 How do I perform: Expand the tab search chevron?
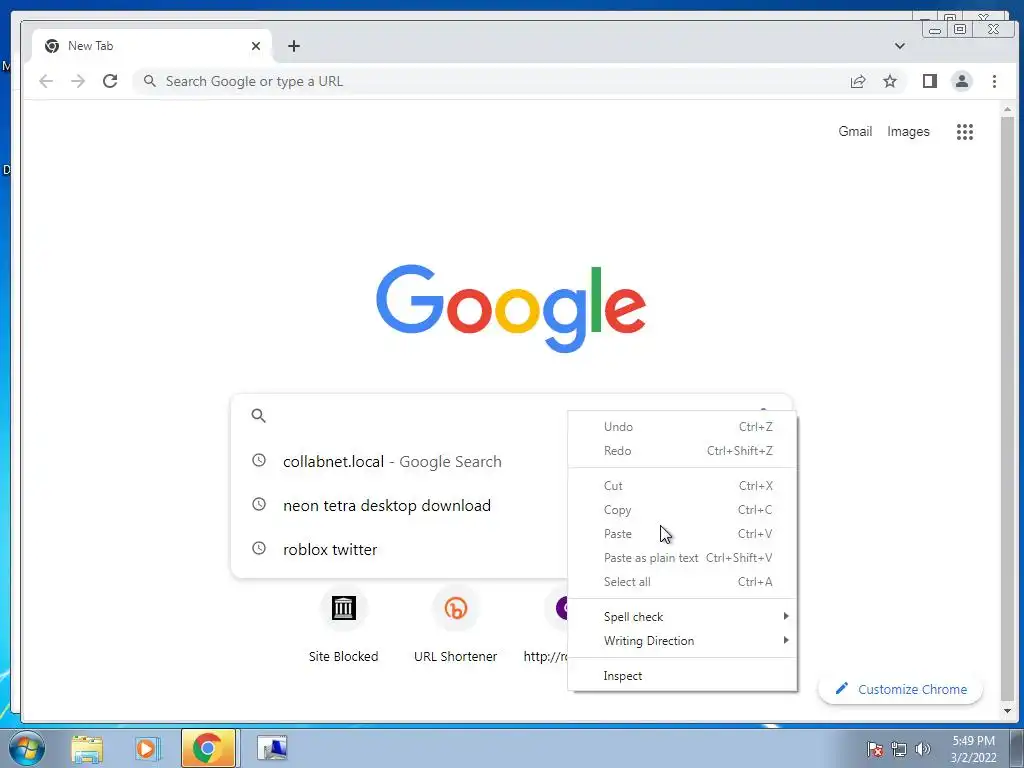pyautogui.click(x=900, y=46)
